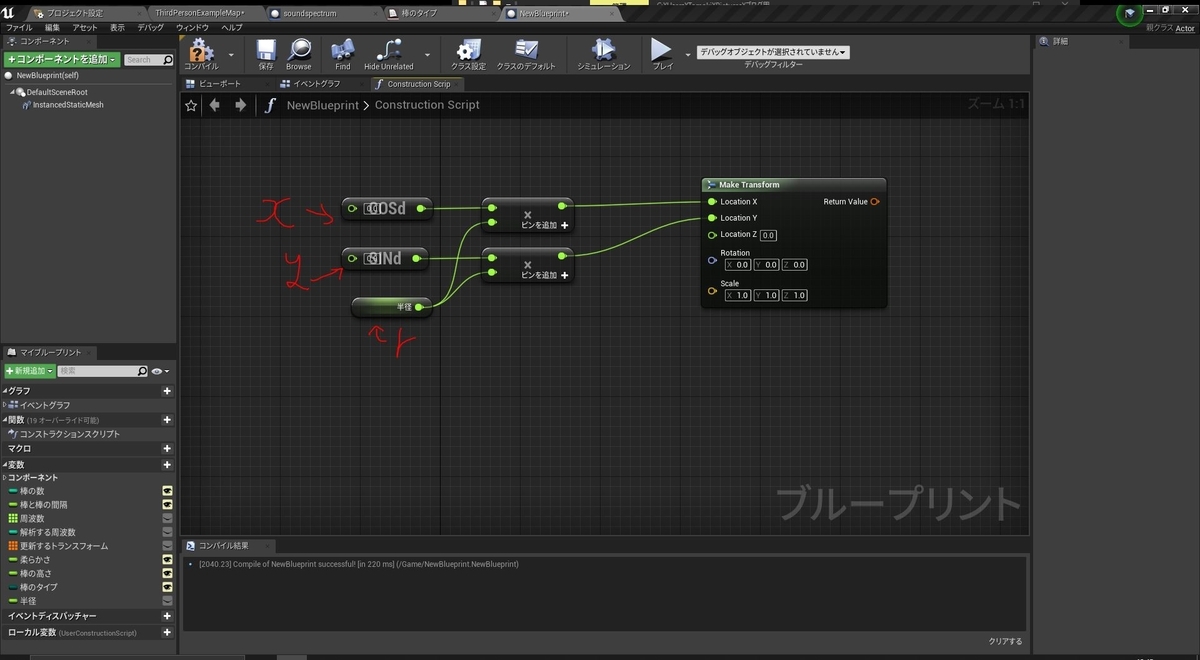Add new graph with グラフ plus icon
This screenshot has height=660, width=1200.
coord(167,391)
